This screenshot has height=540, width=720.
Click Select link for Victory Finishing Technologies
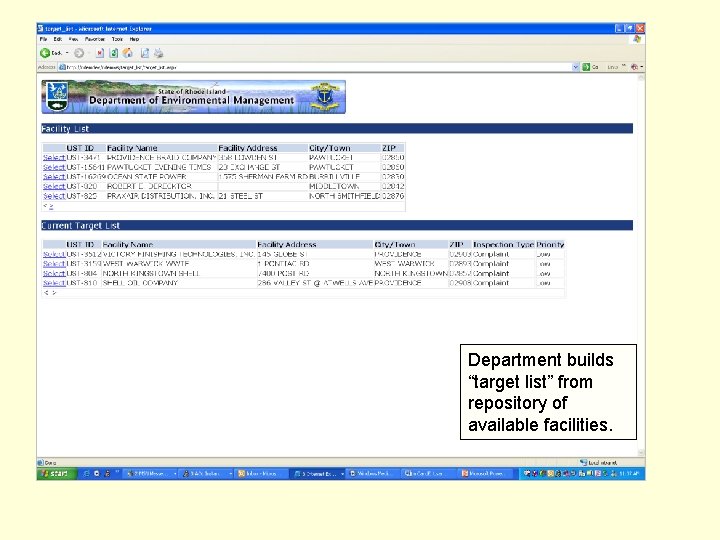tap(54, 254)
